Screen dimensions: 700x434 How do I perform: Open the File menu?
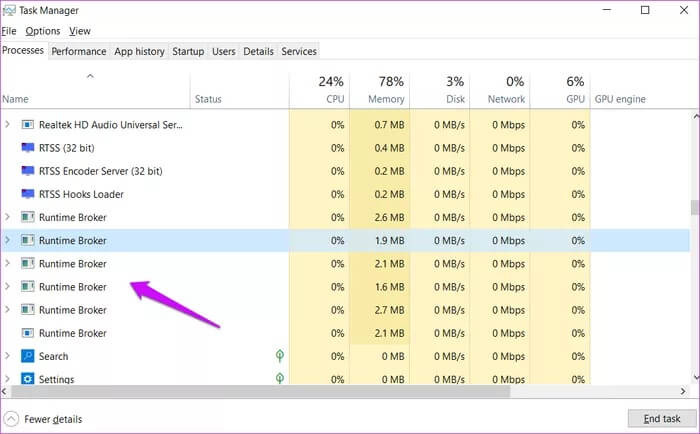tap(9, 31)
